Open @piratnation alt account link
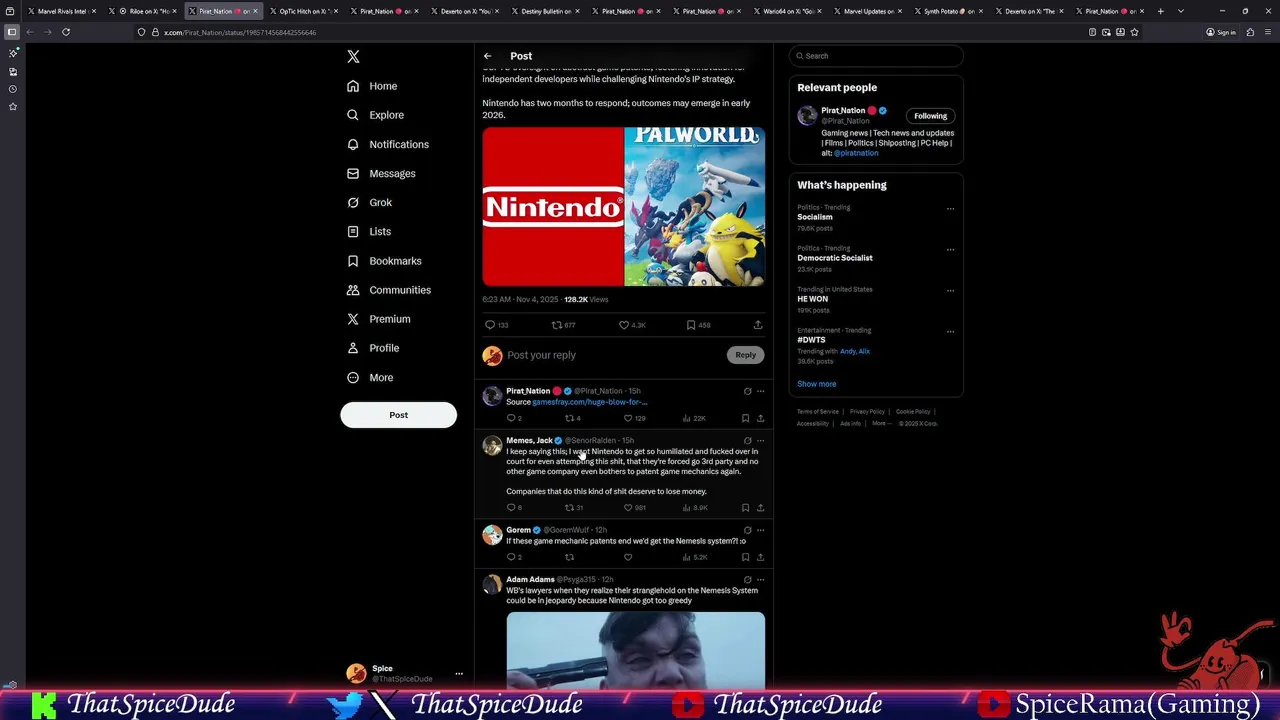Image resolution: width=1280 pixels, height=720 pixels. point(856,153)
